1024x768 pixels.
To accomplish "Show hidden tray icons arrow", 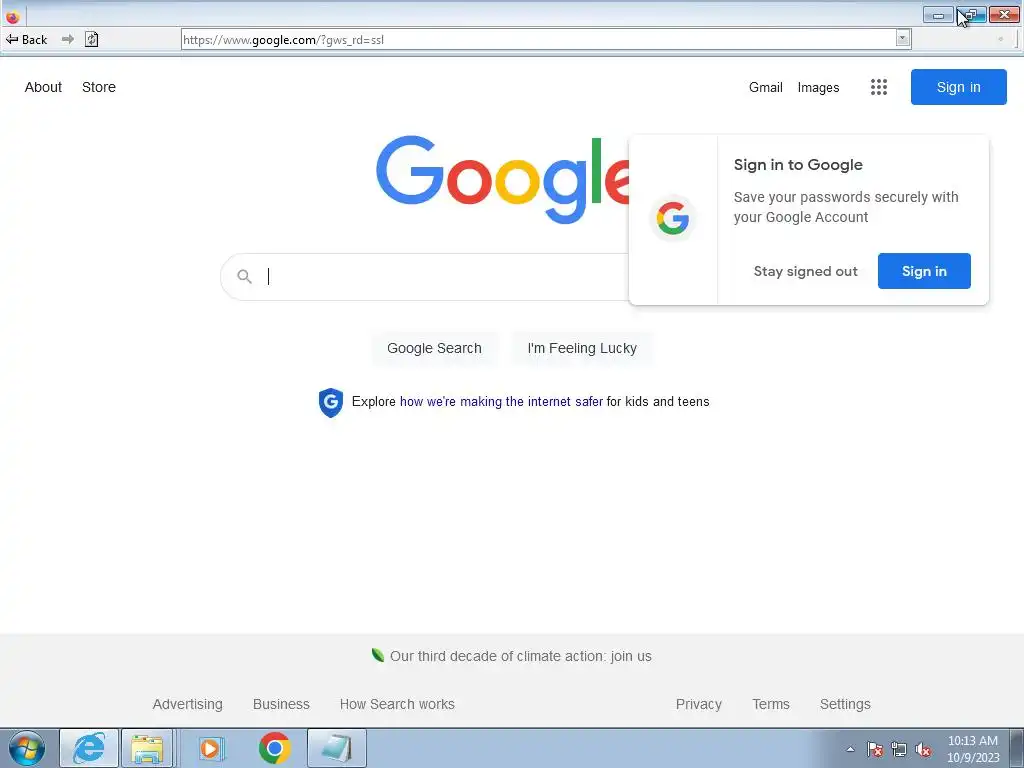I will (850, 749).
